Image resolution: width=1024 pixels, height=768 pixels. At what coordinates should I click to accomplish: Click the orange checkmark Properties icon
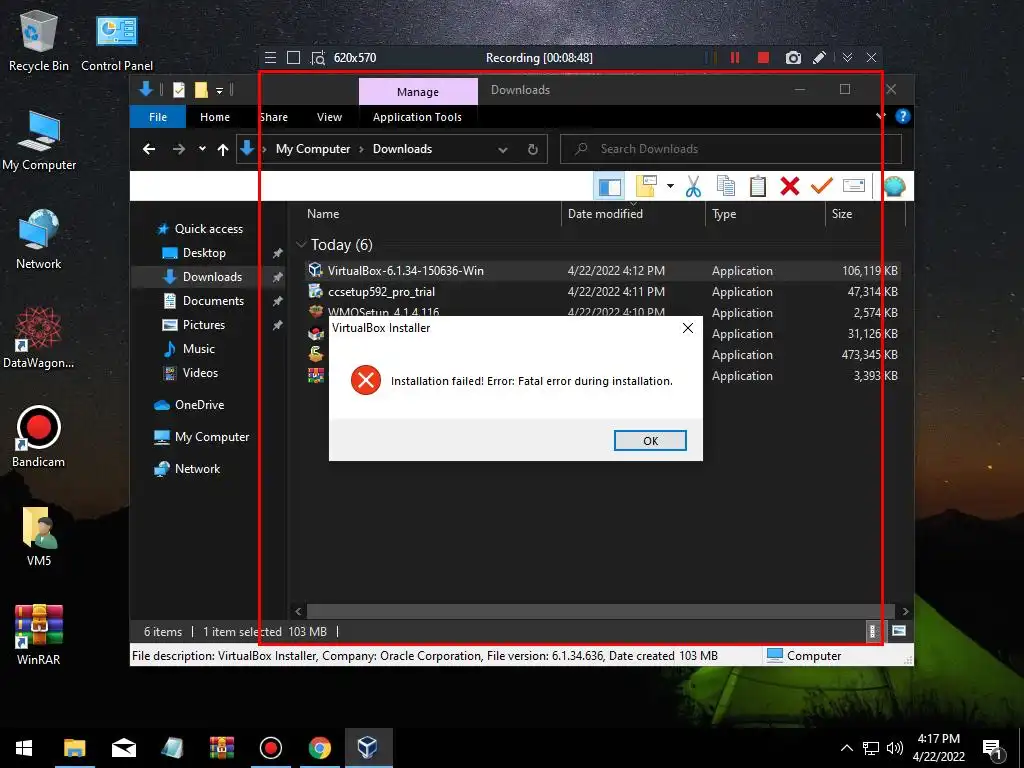point(822,186)
